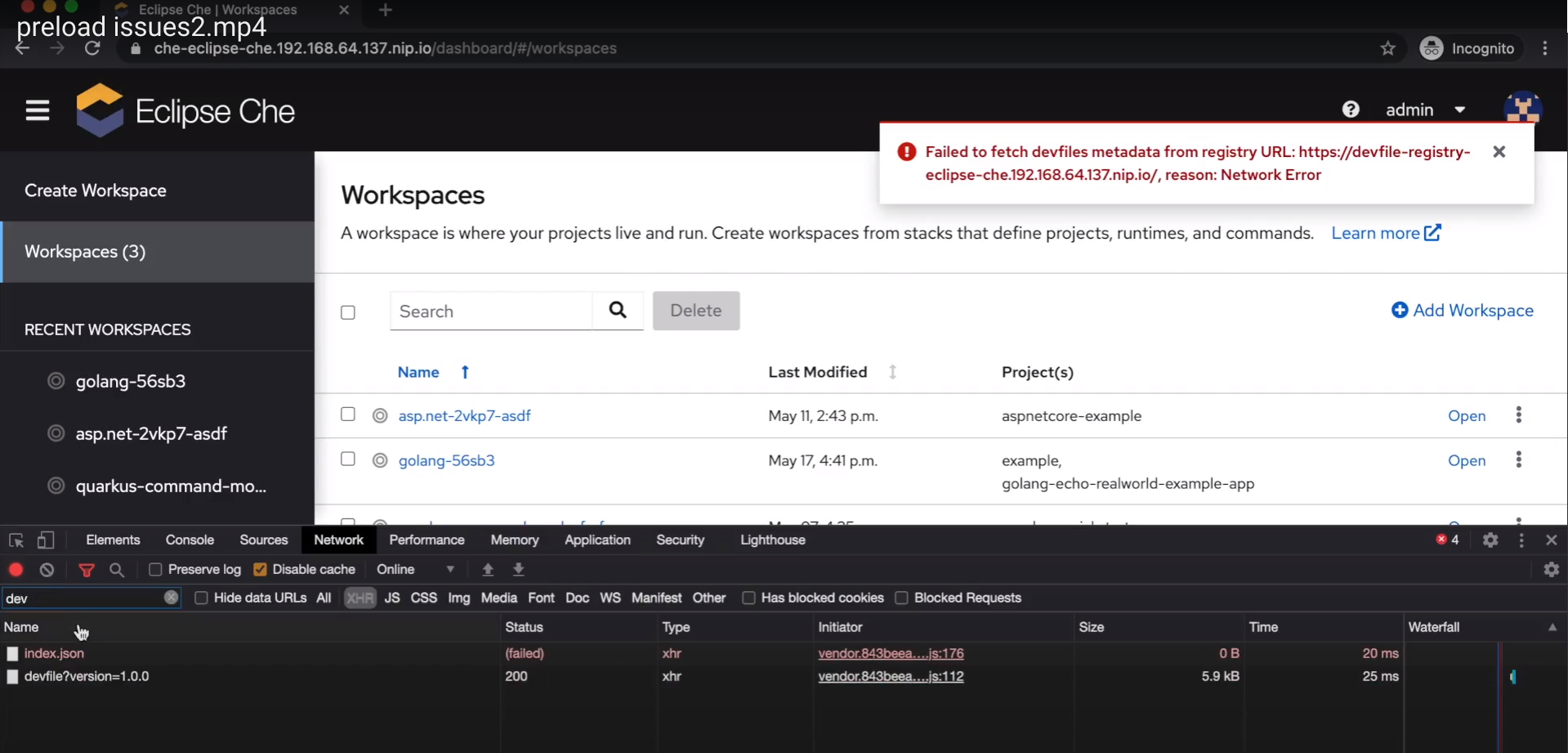Select the asp.net-2vkp7-asdf row checkbox
This screenshot has height=753, width=1568.
347,415
